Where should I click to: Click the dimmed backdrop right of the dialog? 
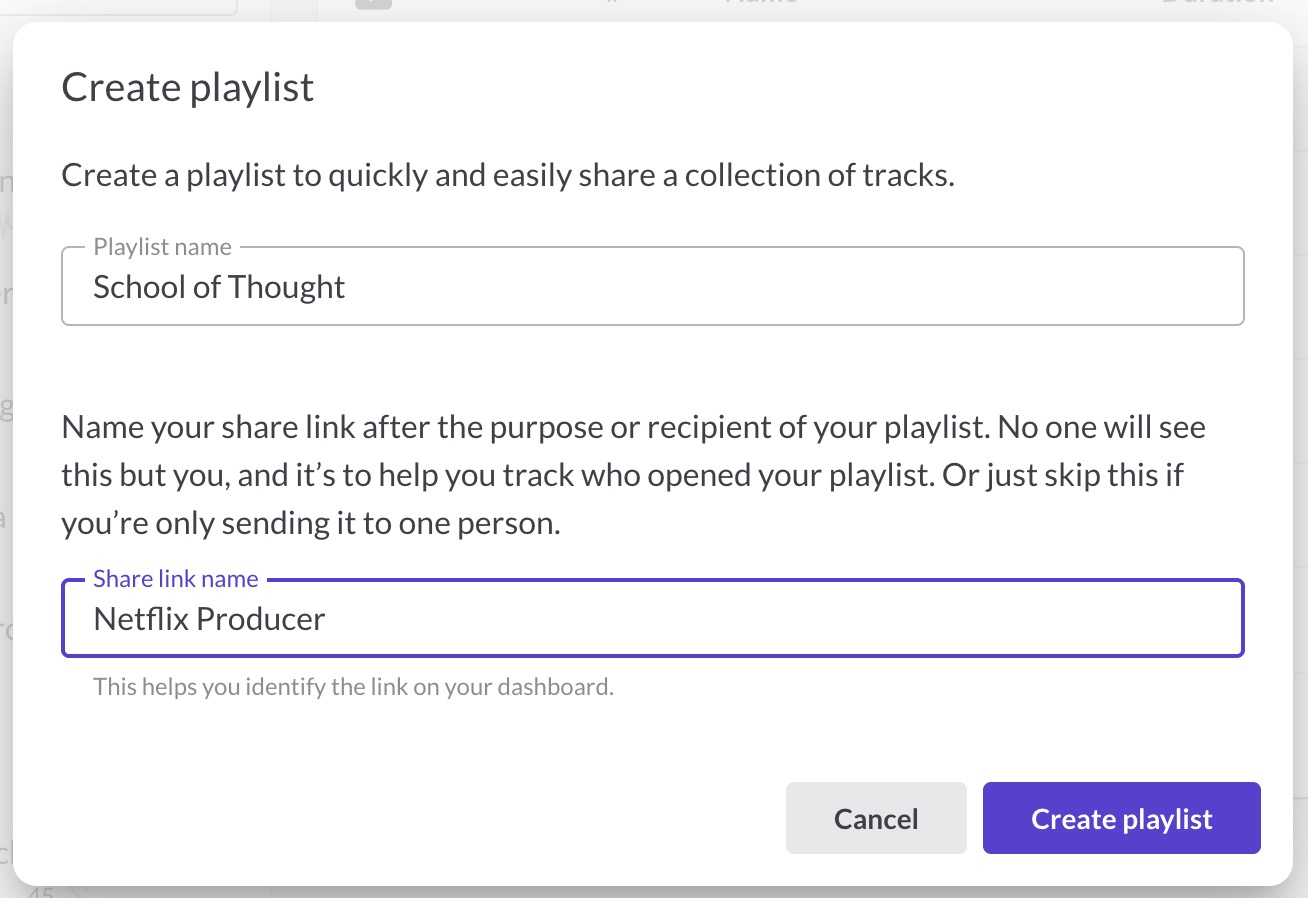coord(1301,450)
